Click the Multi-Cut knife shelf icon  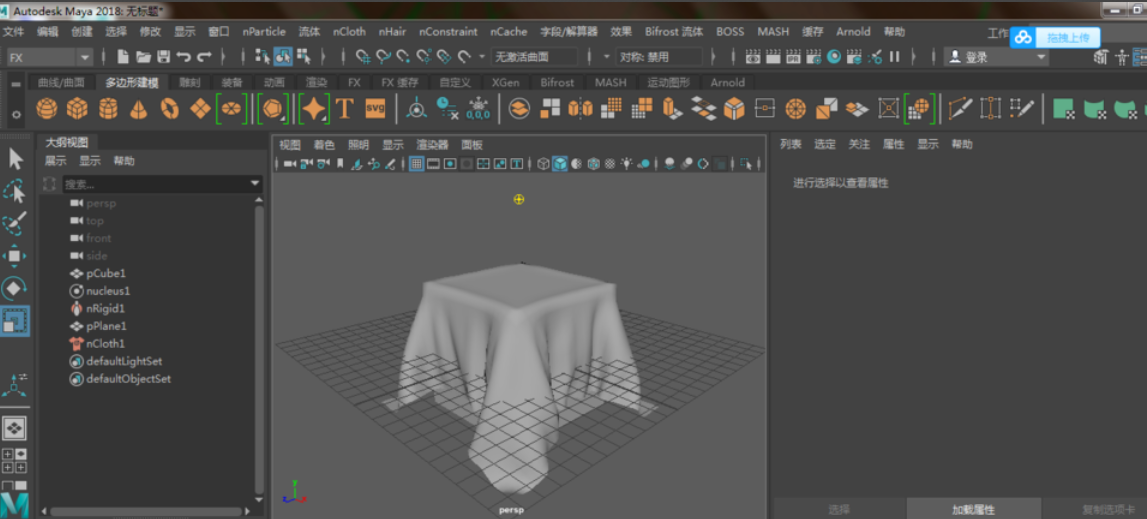(x=960, y=109)
